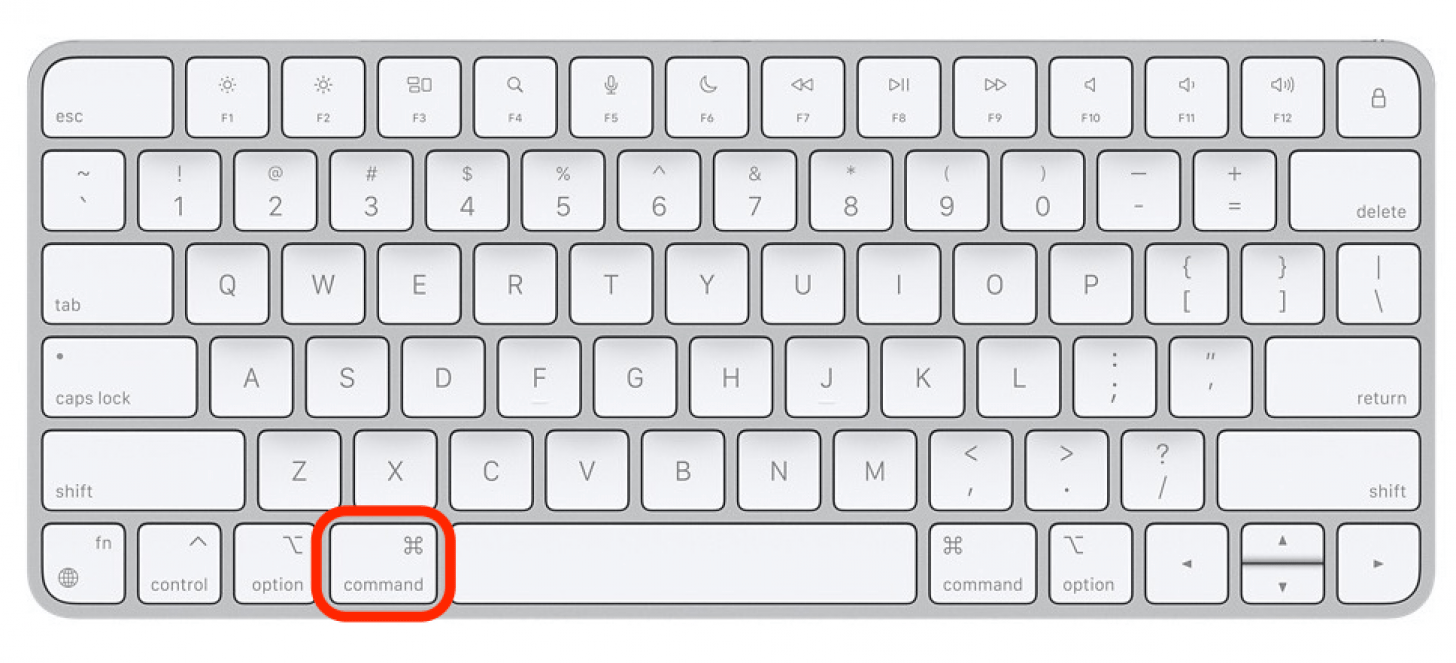Click the esc key
The width and height of the screenshot is (1456, 663).
point(108,97)
